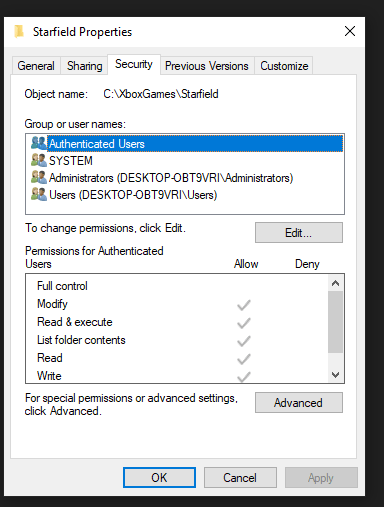Screen dimensions: 384x507
Task: Click the Modify allow checkmark
Action: point(244,305)
